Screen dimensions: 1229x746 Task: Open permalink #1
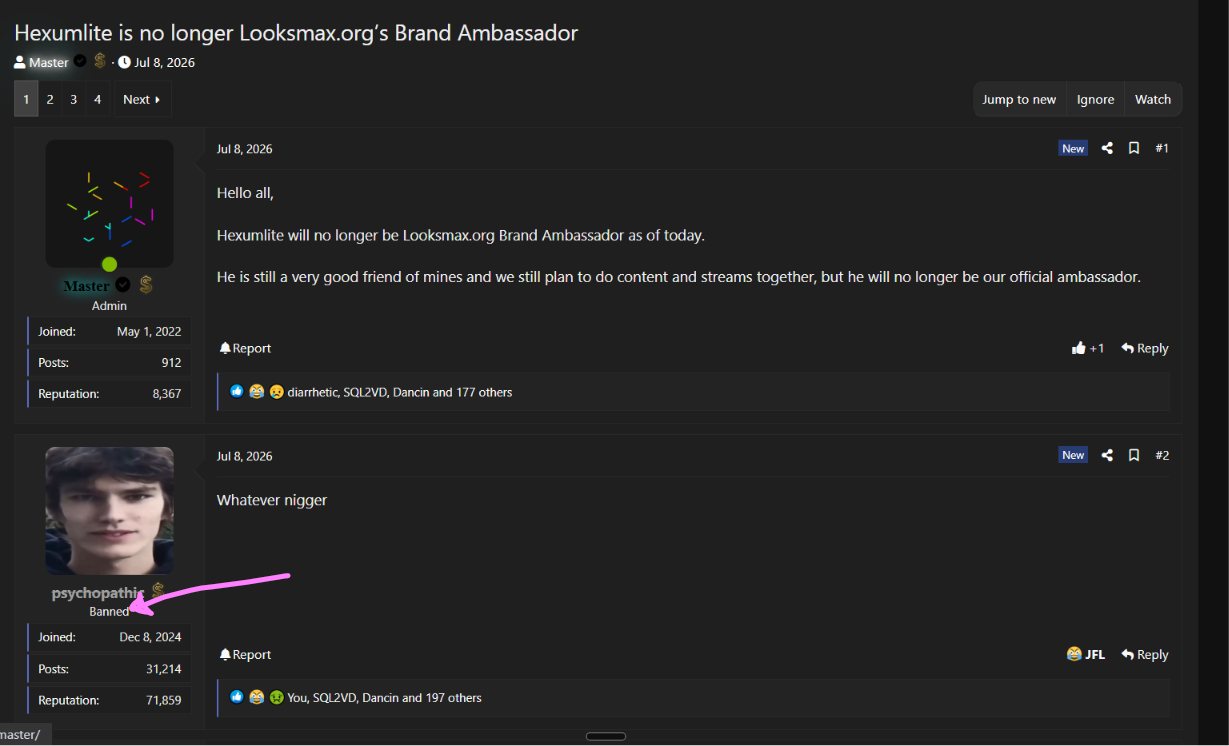[x=1162, y=148]
